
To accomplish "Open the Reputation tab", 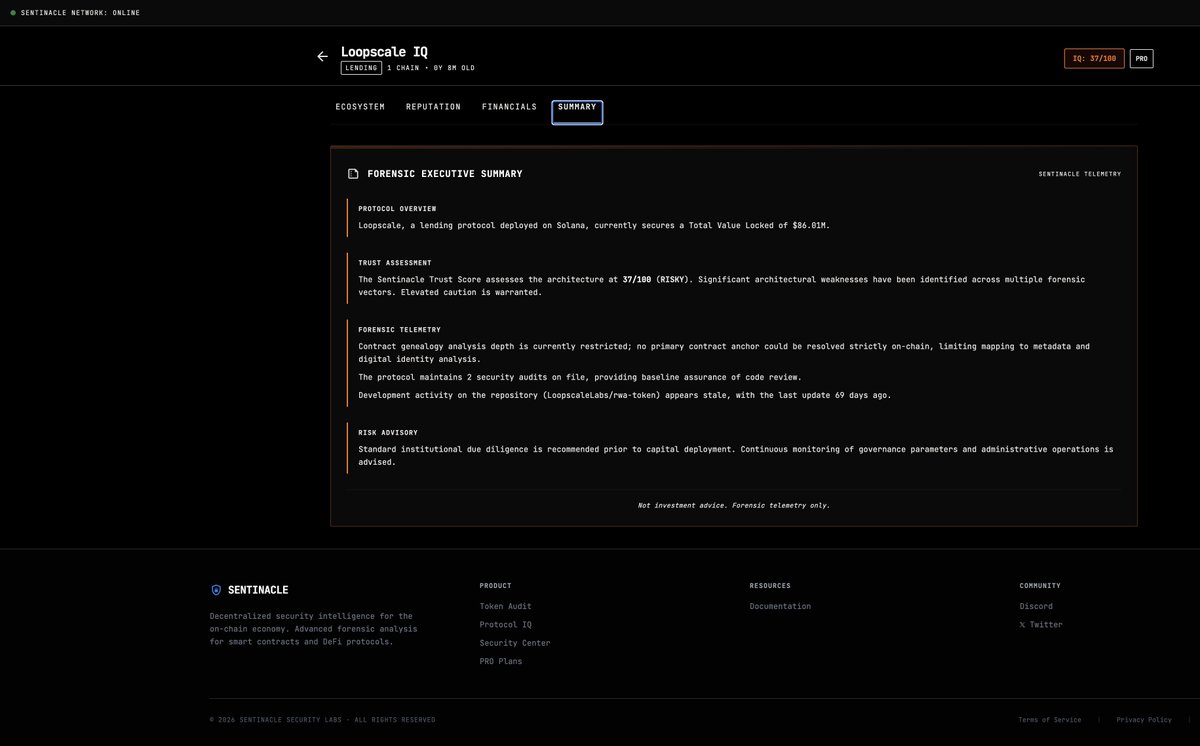I will pos(433,105).
